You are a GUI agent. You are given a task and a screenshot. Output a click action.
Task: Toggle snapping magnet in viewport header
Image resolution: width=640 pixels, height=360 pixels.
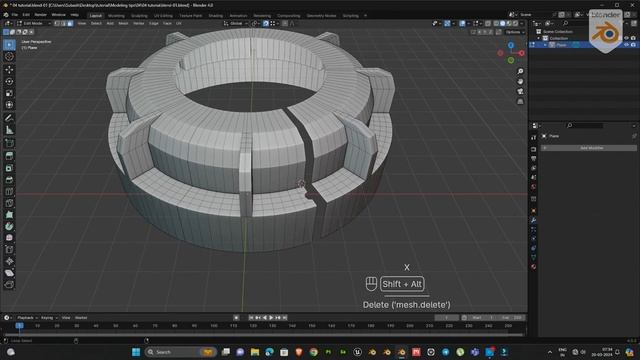(x=266, y=24)
